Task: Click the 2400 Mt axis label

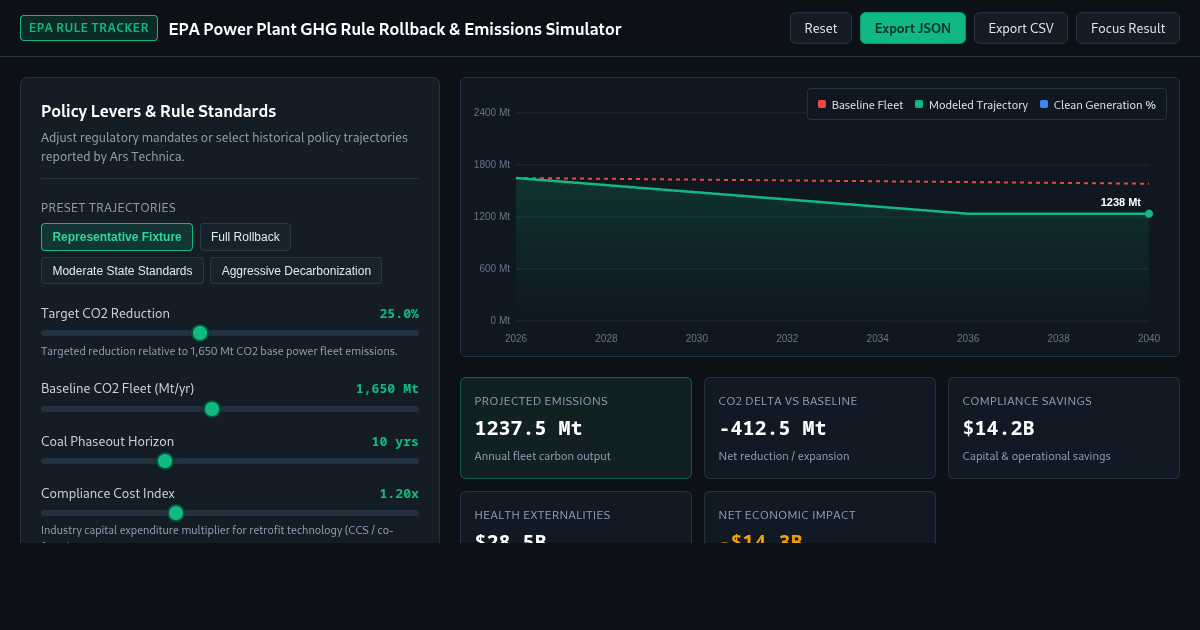Action: coord(492,112)
